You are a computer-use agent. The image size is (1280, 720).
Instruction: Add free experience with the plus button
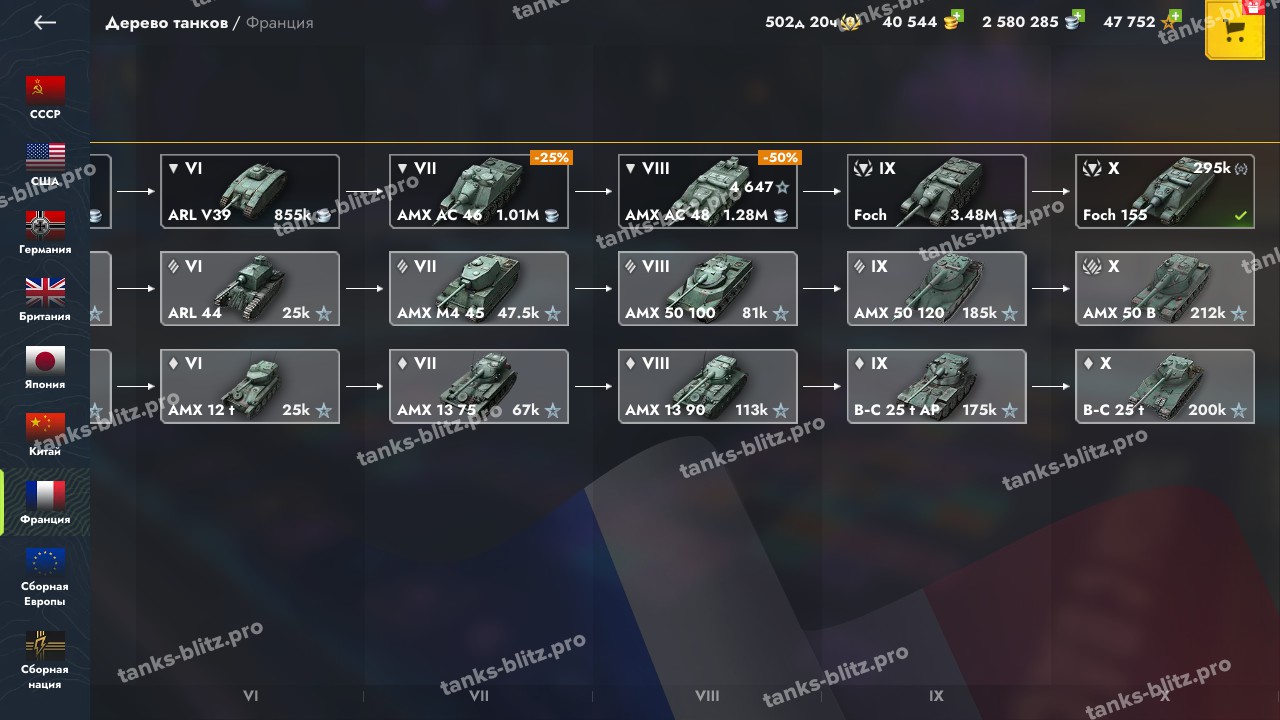[x=1174, y=17]
